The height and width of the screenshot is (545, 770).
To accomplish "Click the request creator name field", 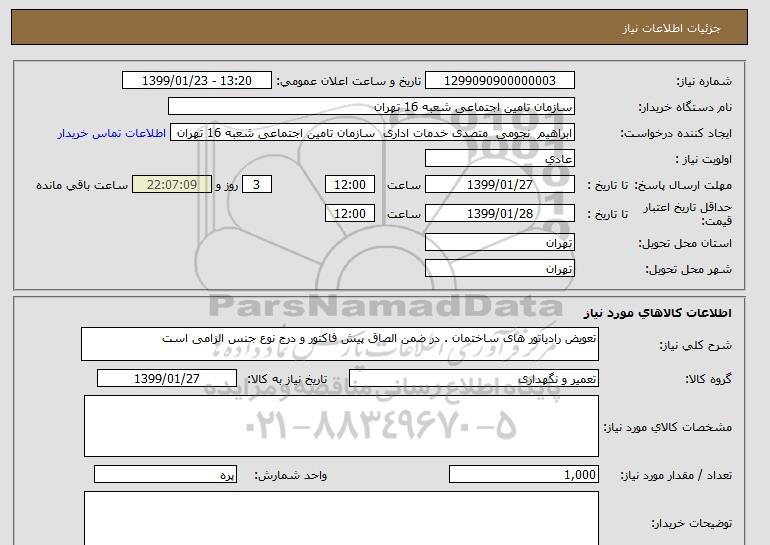I will point(372,133).
